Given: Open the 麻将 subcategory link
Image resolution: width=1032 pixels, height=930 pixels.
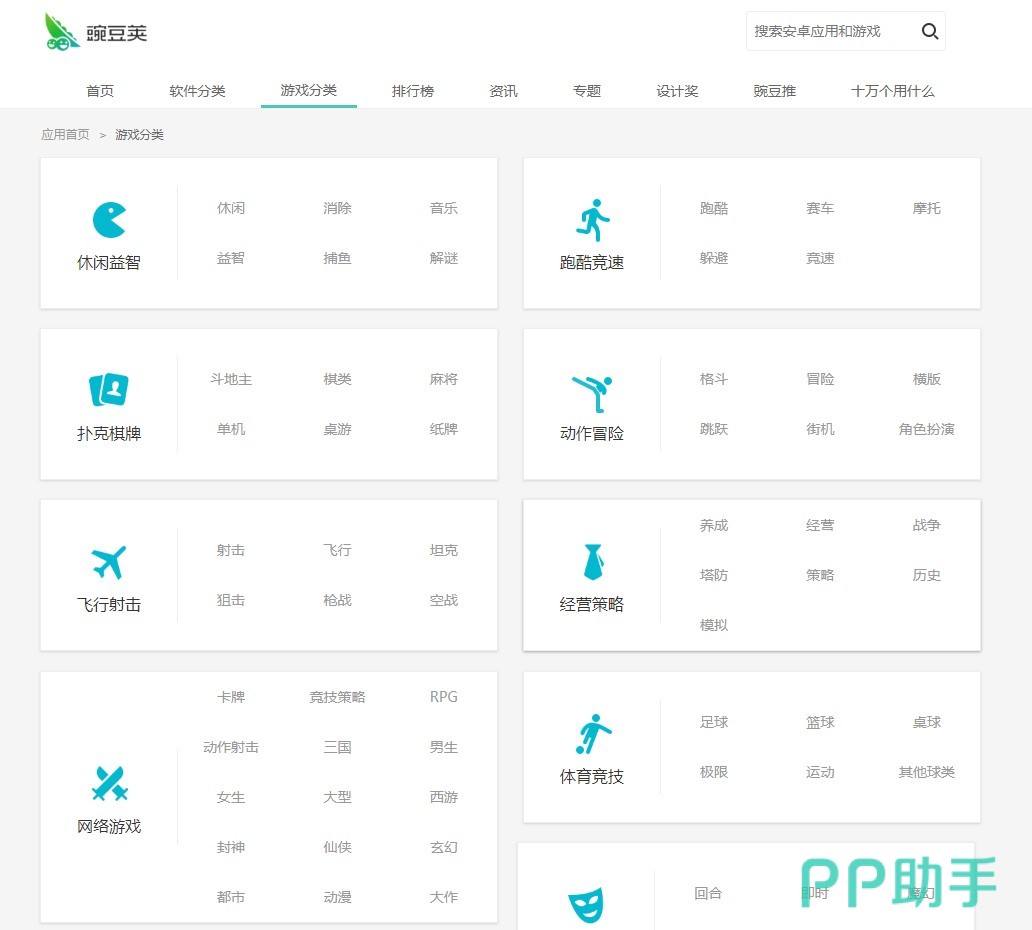Looking at the screenshot, I should [444, 379].
